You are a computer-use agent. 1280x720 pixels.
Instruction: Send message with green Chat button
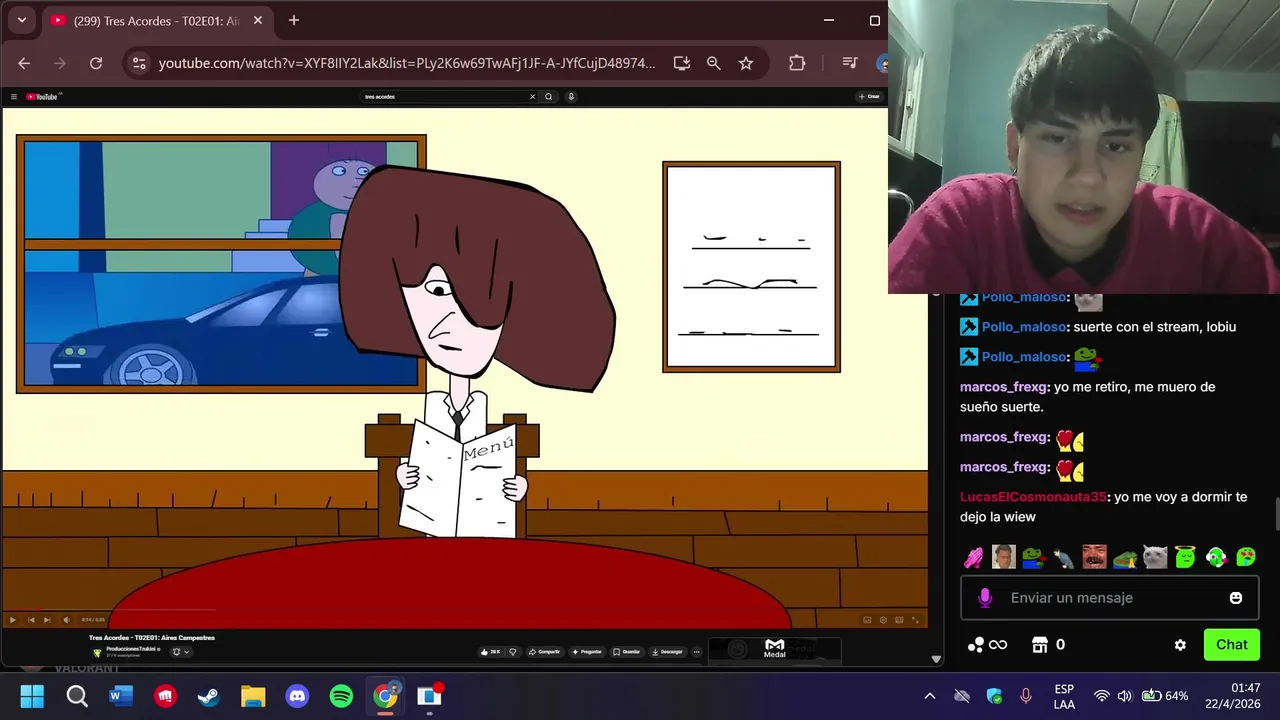[1231, 645]
